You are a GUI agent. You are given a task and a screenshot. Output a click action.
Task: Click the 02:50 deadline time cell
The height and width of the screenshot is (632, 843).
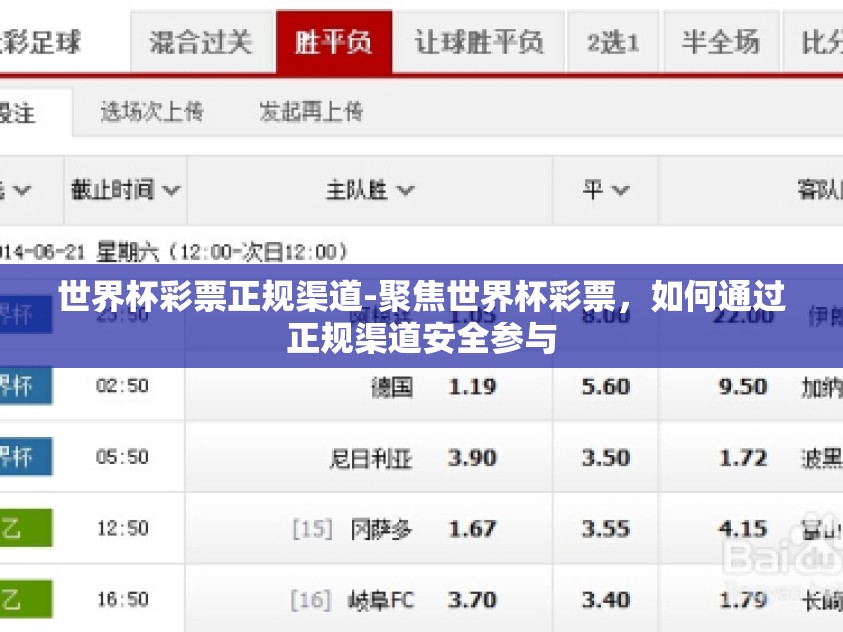click(x=123, y=386)
